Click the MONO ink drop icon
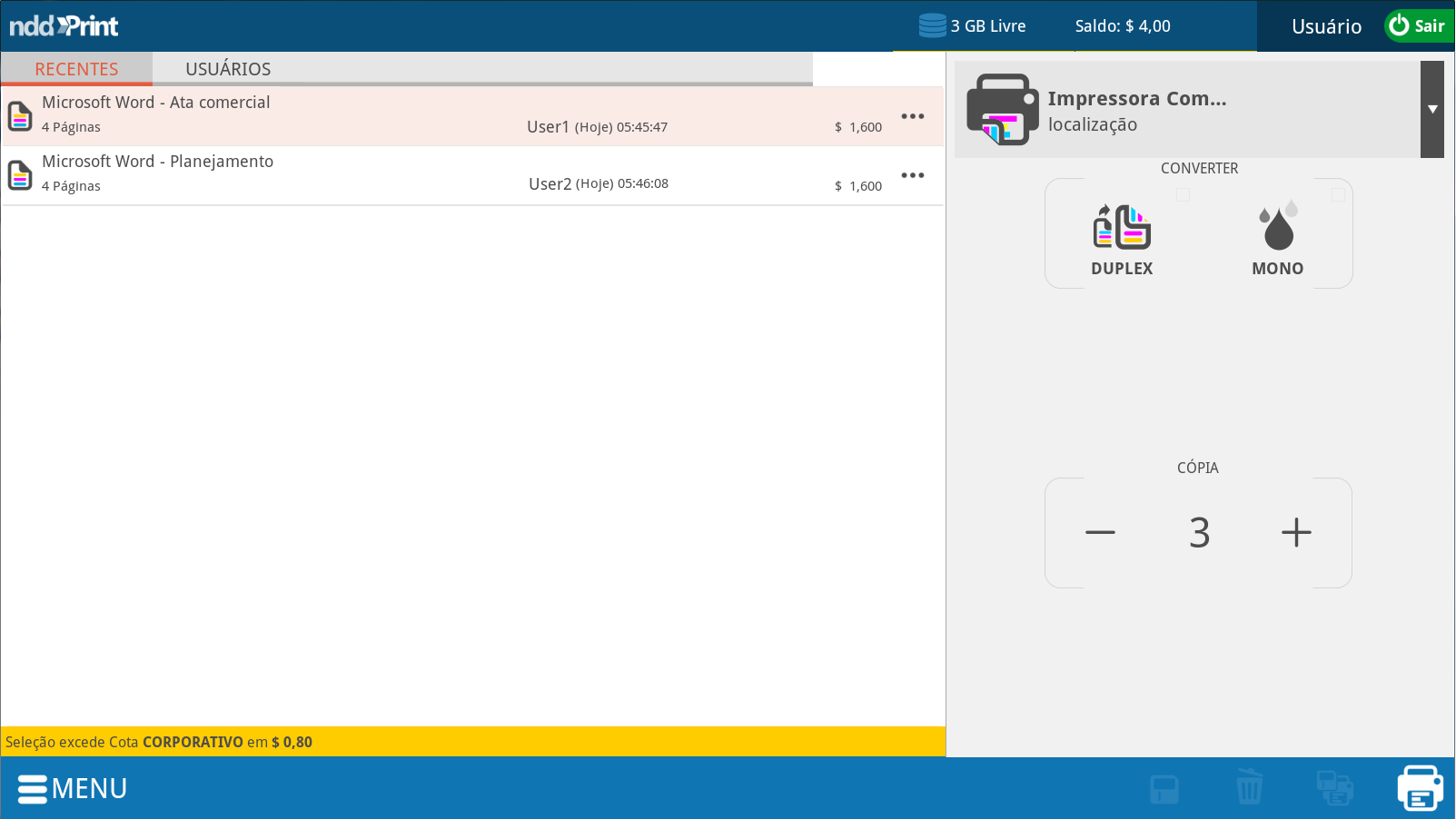Viewport: 1456px width, 819px height. 1278,228
